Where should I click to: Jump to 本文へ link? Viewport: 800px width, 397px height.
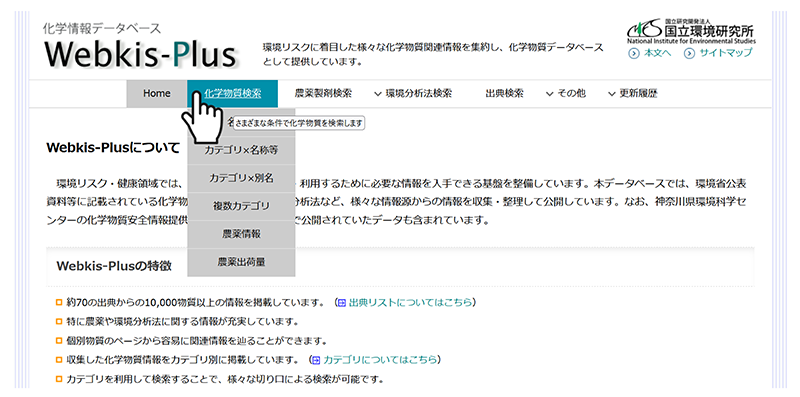click(x=657, y=53)
